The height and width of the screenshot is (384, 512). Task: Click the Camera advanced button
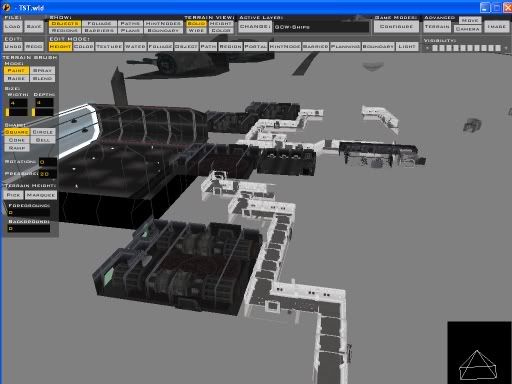467,29
